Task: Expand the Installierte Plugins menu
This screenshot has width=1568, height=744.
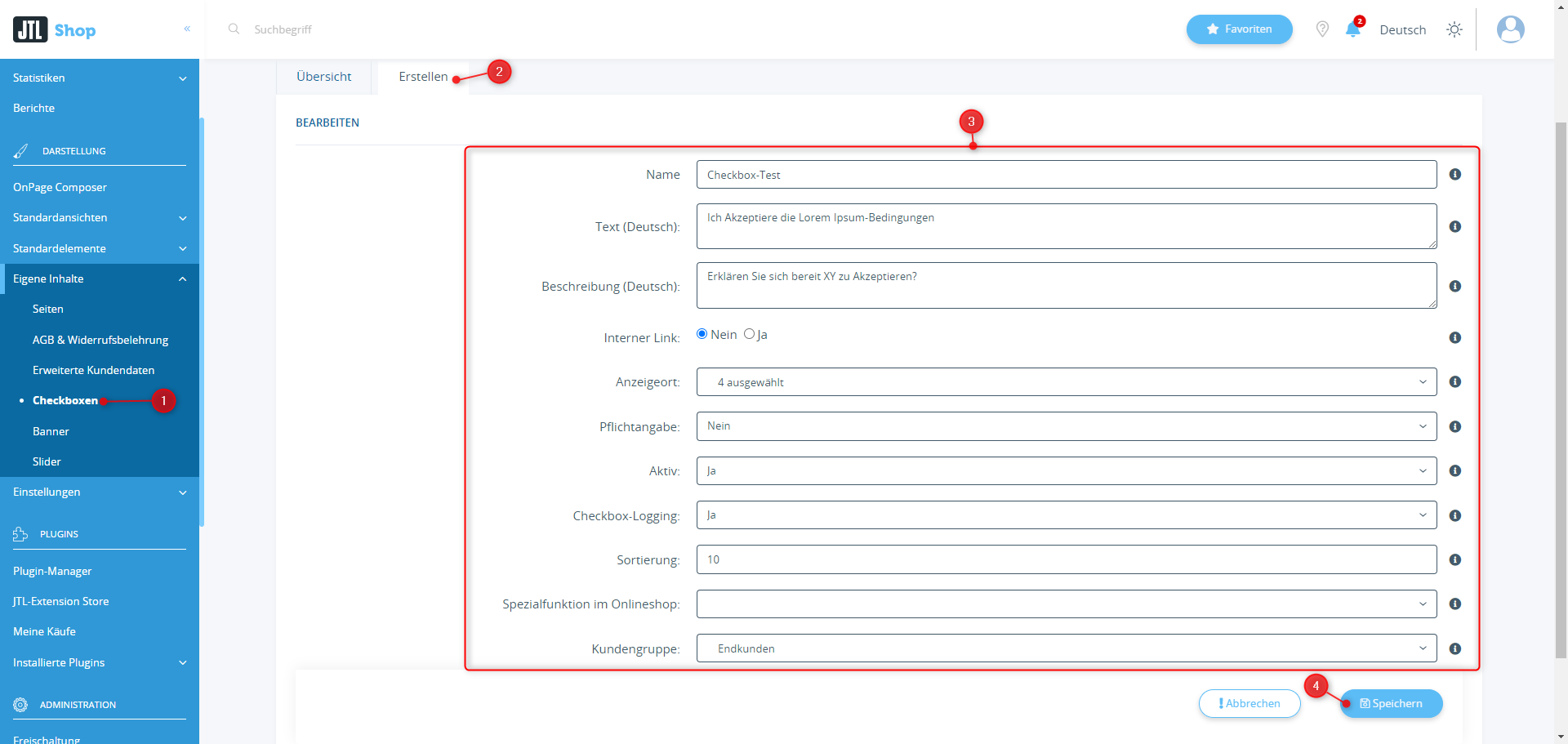Action: coord(100,663)
